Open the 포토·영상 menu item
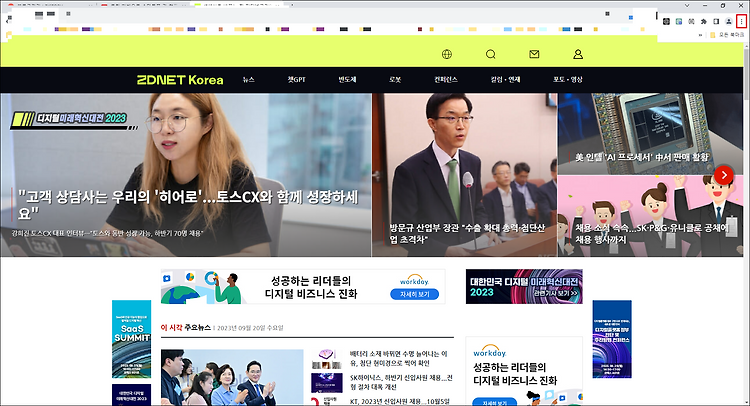The image size is (750, 406). click(568, 80)
